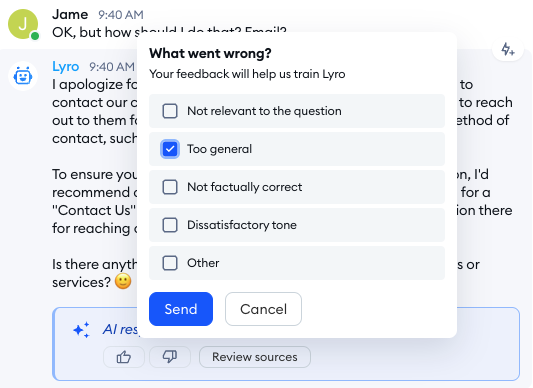Click Lyro's robot avatar icon

coord(23,76)
